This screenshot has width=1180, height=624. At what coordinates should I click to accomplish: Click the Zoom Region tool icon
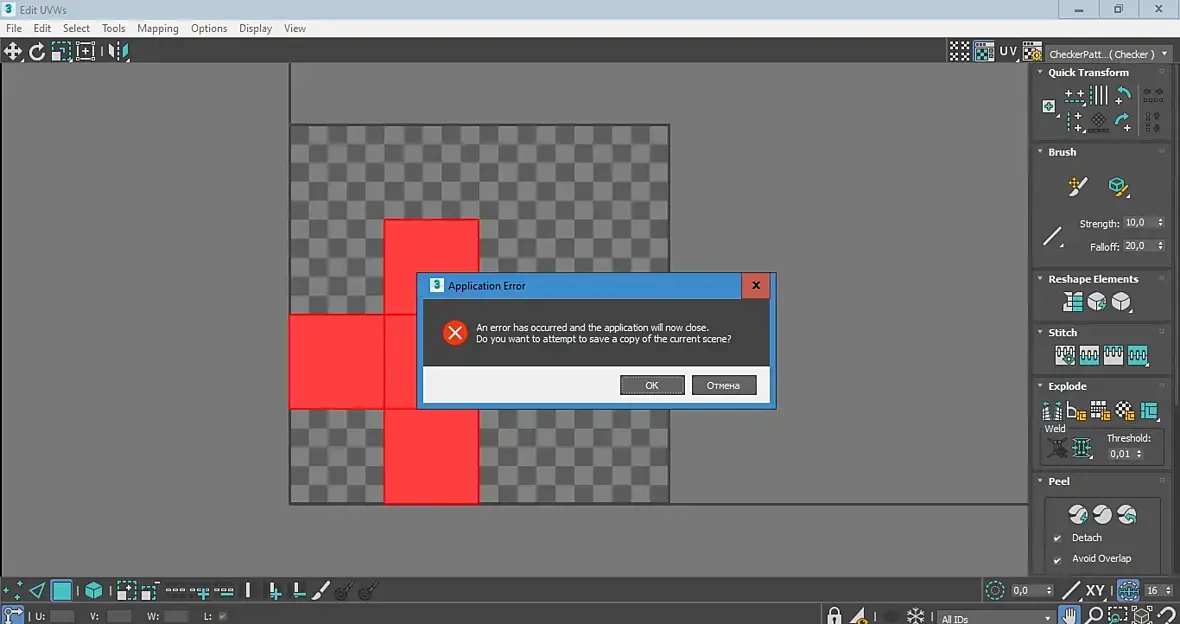pos(1118,615)
